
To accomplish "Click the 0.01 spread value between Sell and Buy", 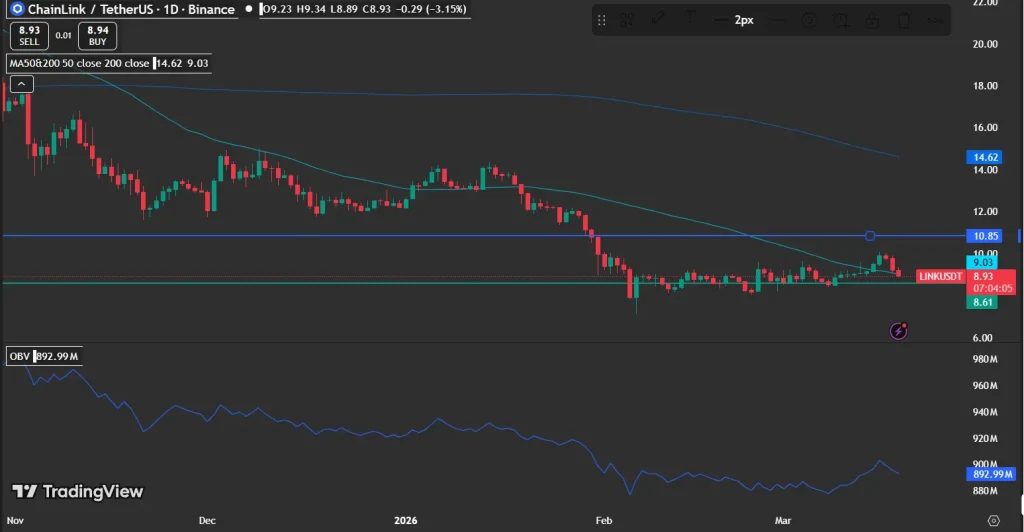I will point(63,36).
